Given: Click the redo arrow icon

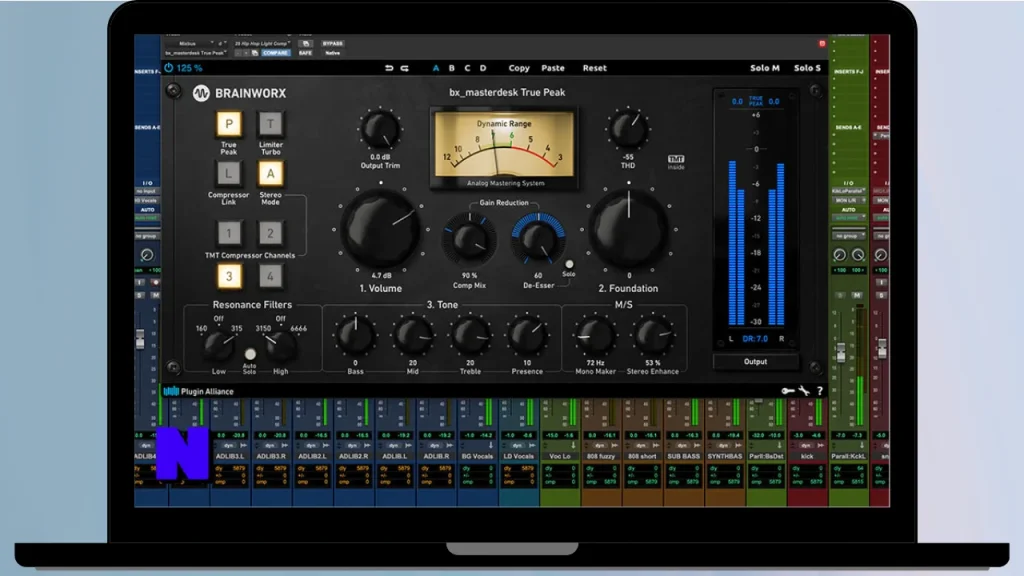Looking at the screenshot, I should (405, 68).
